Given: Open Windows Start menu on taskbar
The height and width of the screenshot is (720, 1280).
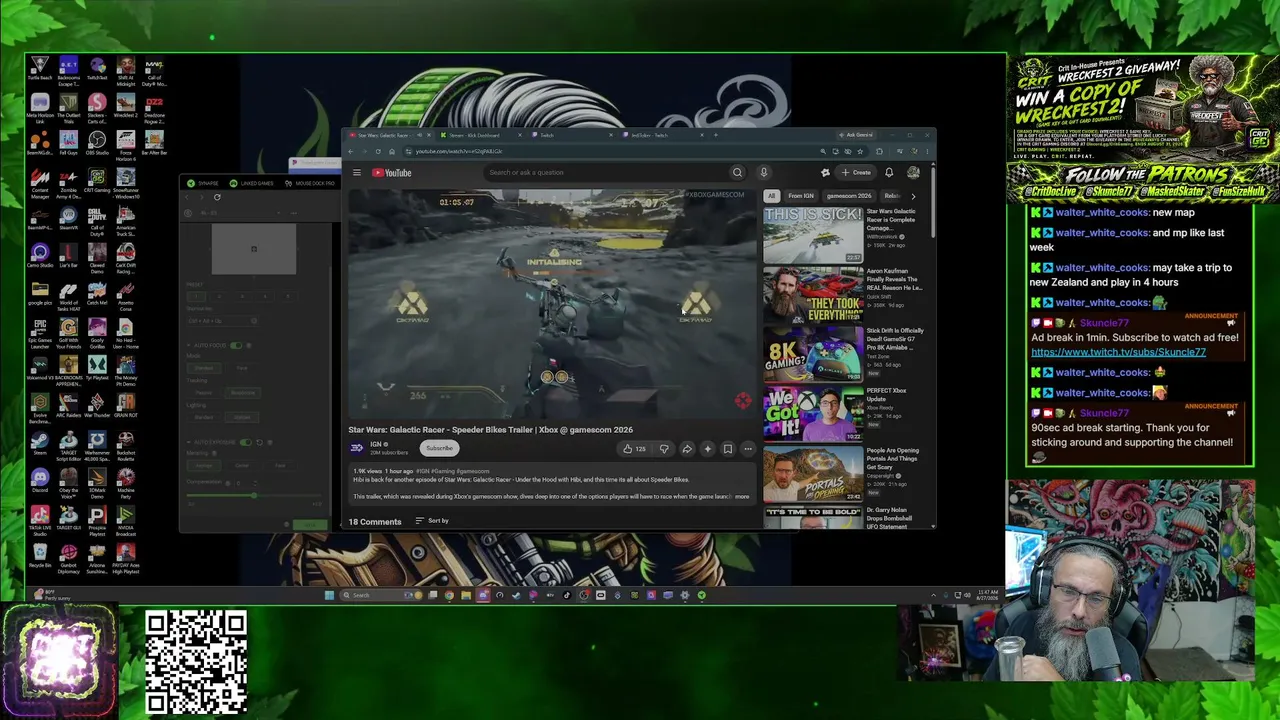Looking at the screenshot, I should pos(329,595).
